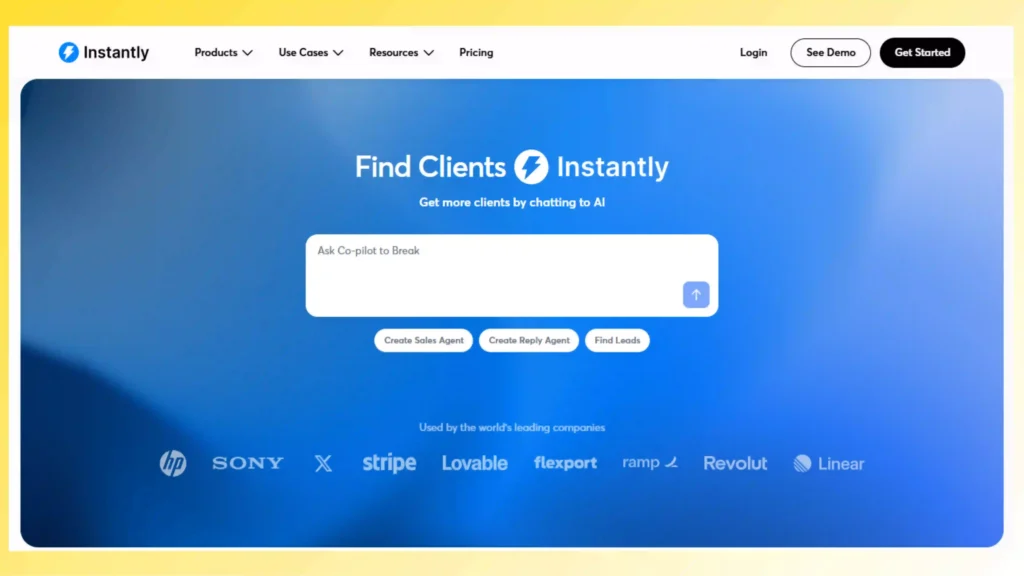Select the Create Sales Agent chip
This screenshot has height=576, width=1024.
point(423,340)
